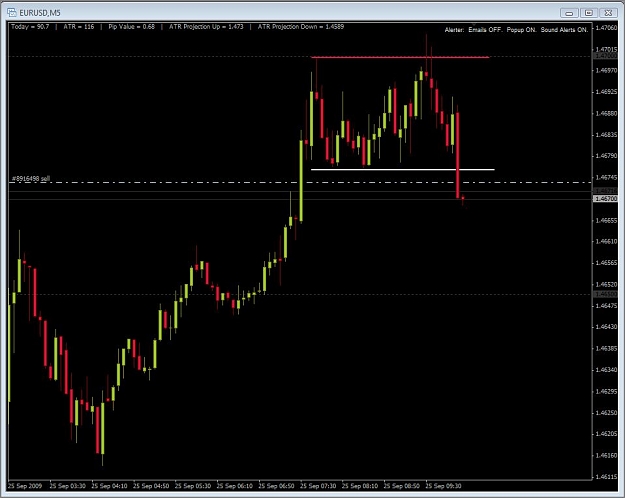625x498 pixels.
Task: Click the '25 Sep 08:10' time axis label
Action: pyautogui.click(x=360, y=486)
